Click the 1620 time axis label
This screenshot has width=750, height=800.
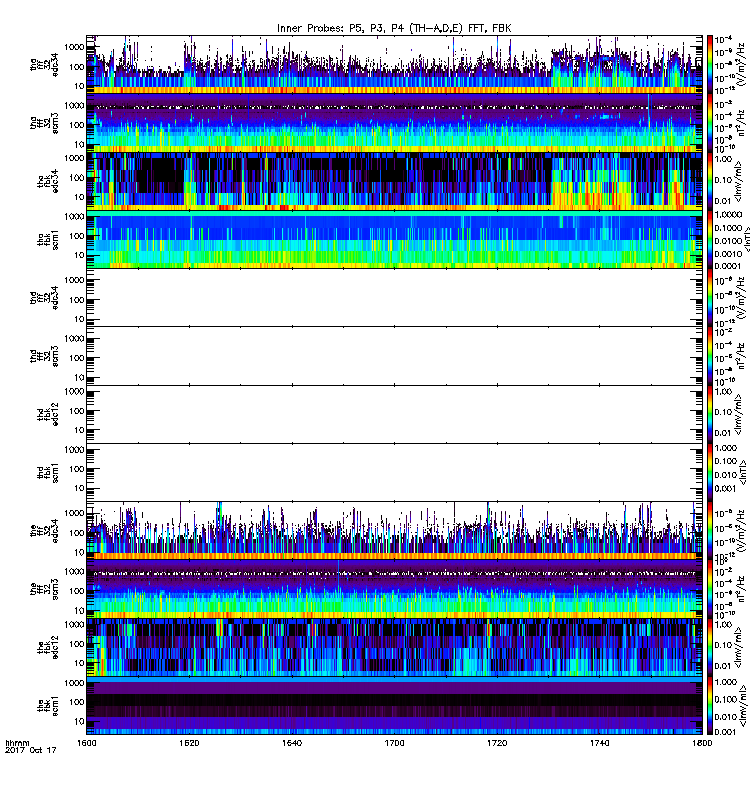(x=189, y=743)
